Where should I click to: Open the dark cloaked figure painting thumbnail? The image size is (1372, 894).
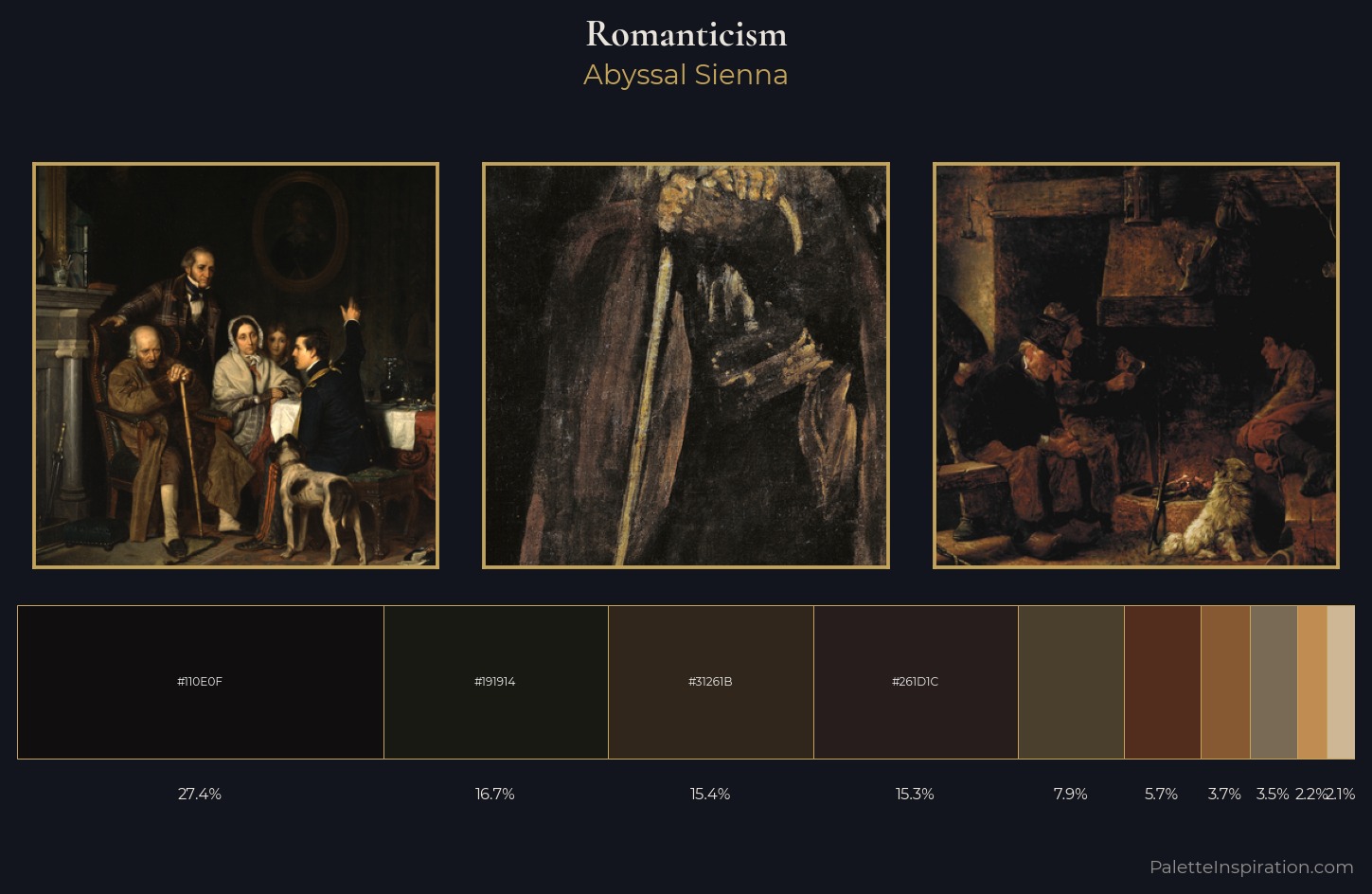pos(686,366)
